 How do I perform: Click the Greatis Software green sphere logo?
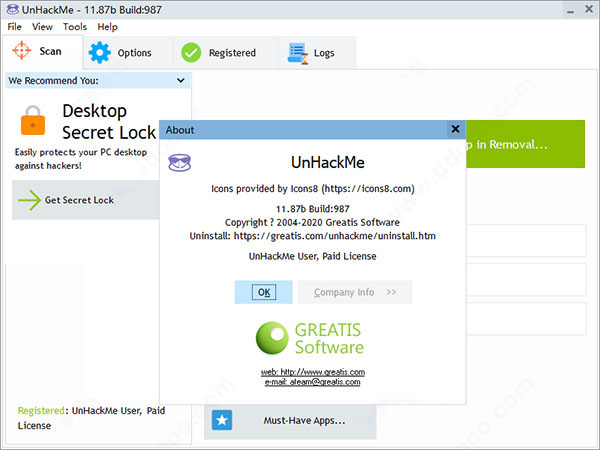(x=272, y=338)
